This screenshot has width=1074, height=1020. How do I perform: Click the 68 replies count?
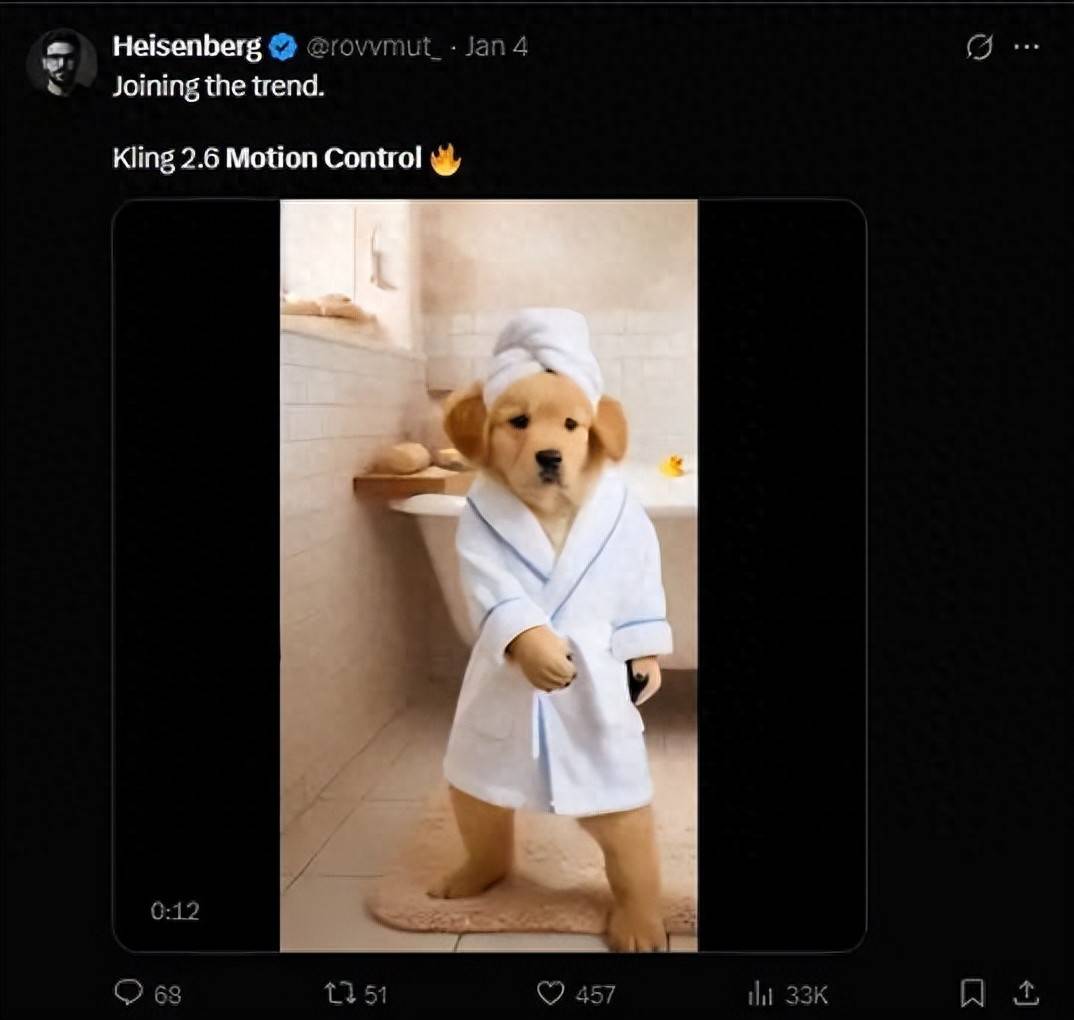pos(168,993)
